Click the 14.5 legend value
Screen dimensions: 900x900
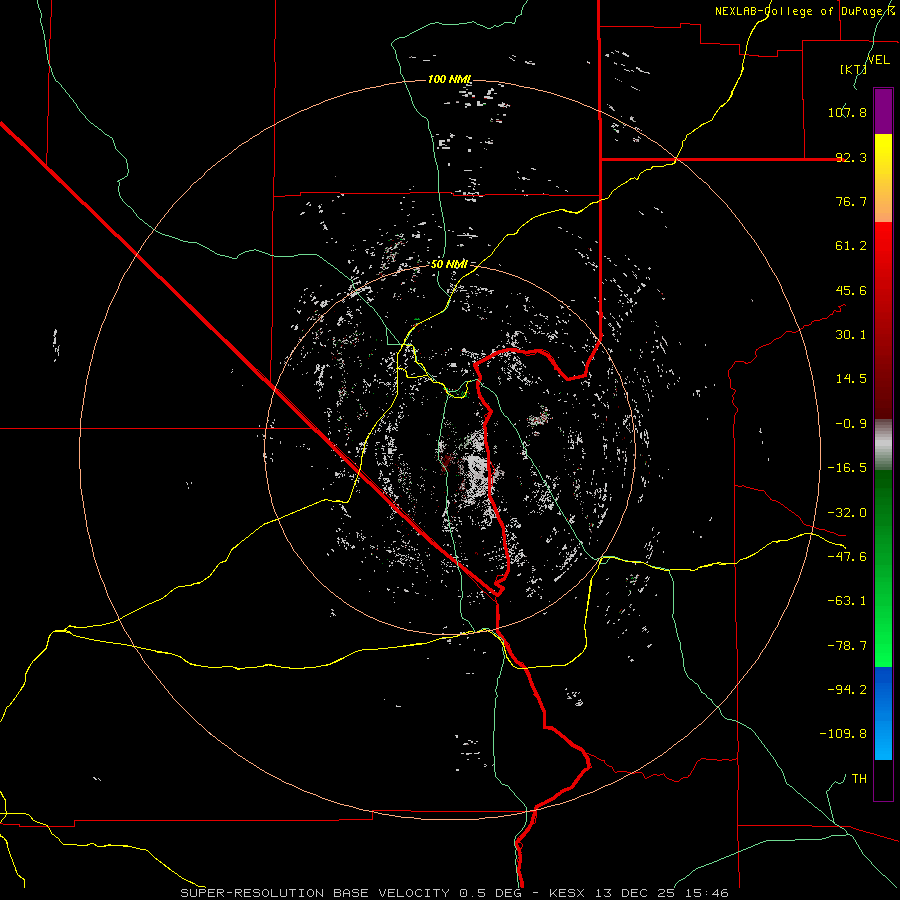851,379
